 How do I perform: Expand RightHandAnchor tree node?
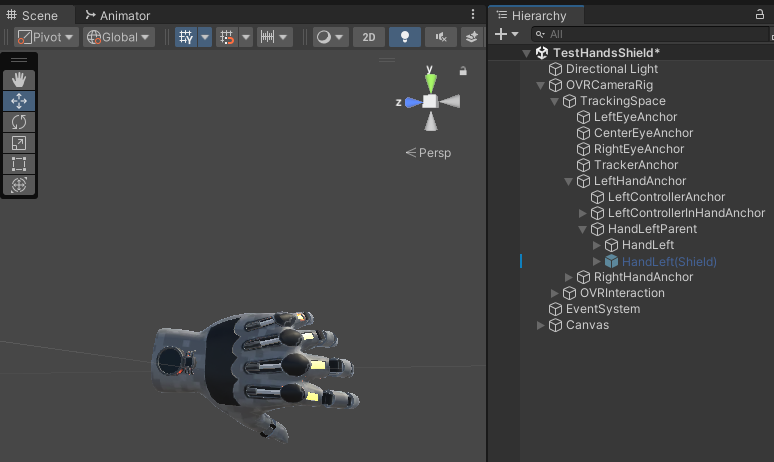click(569, 277)
